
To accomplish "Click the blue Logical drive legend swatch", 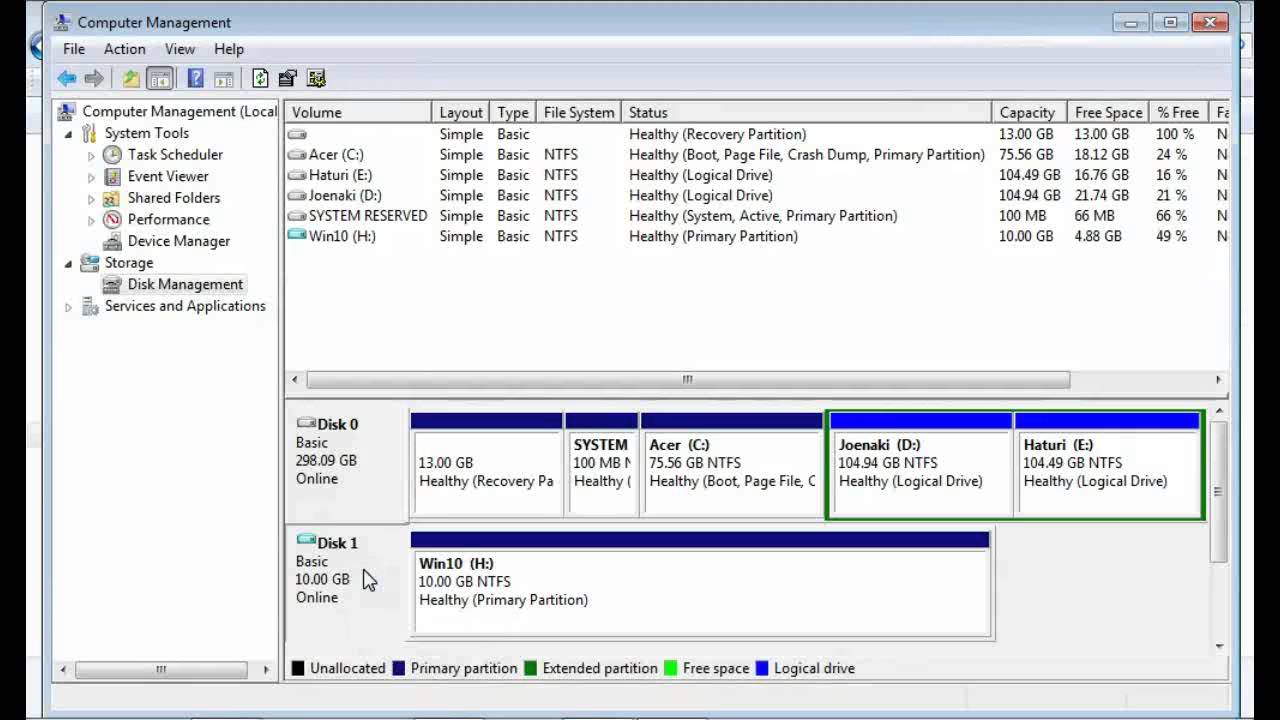I will coord(762,668).
